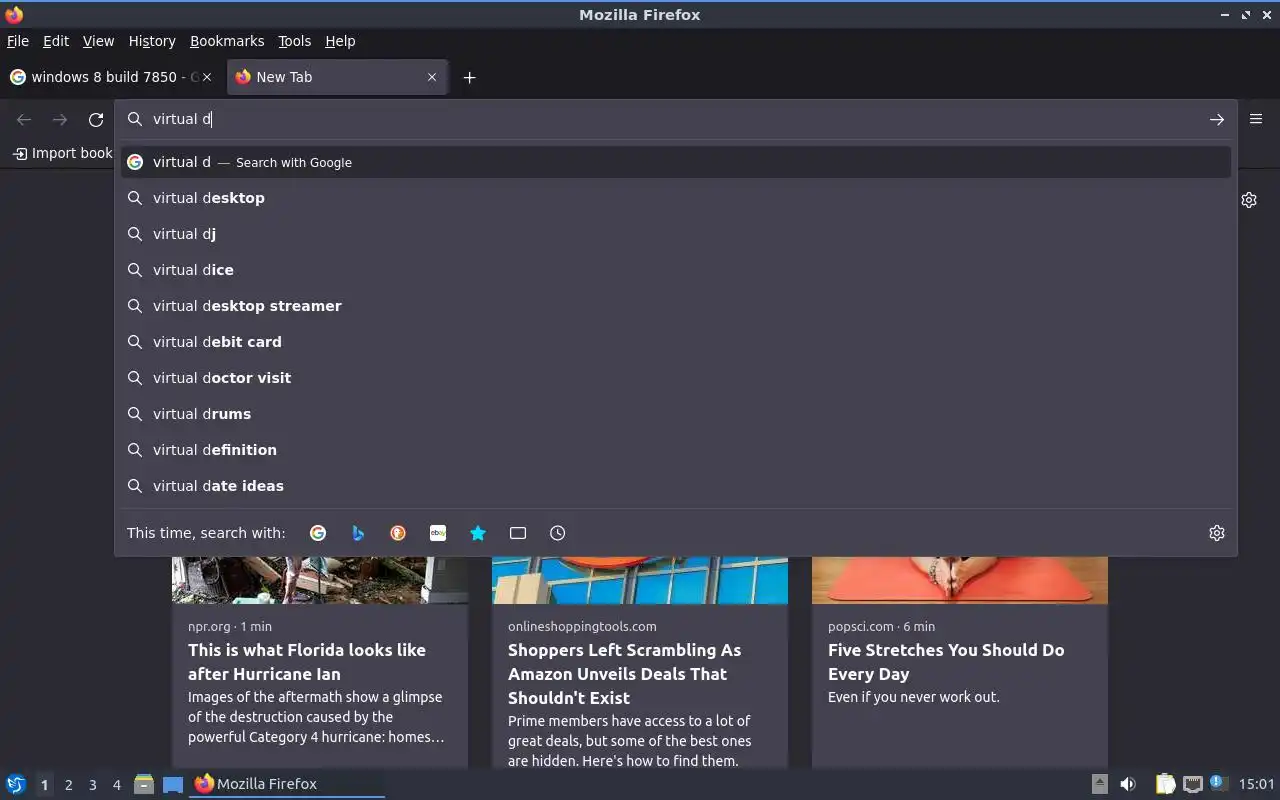Open search settings gear in the dropdown
This screenshot has height=800, width=1280.
point(1217,533)
